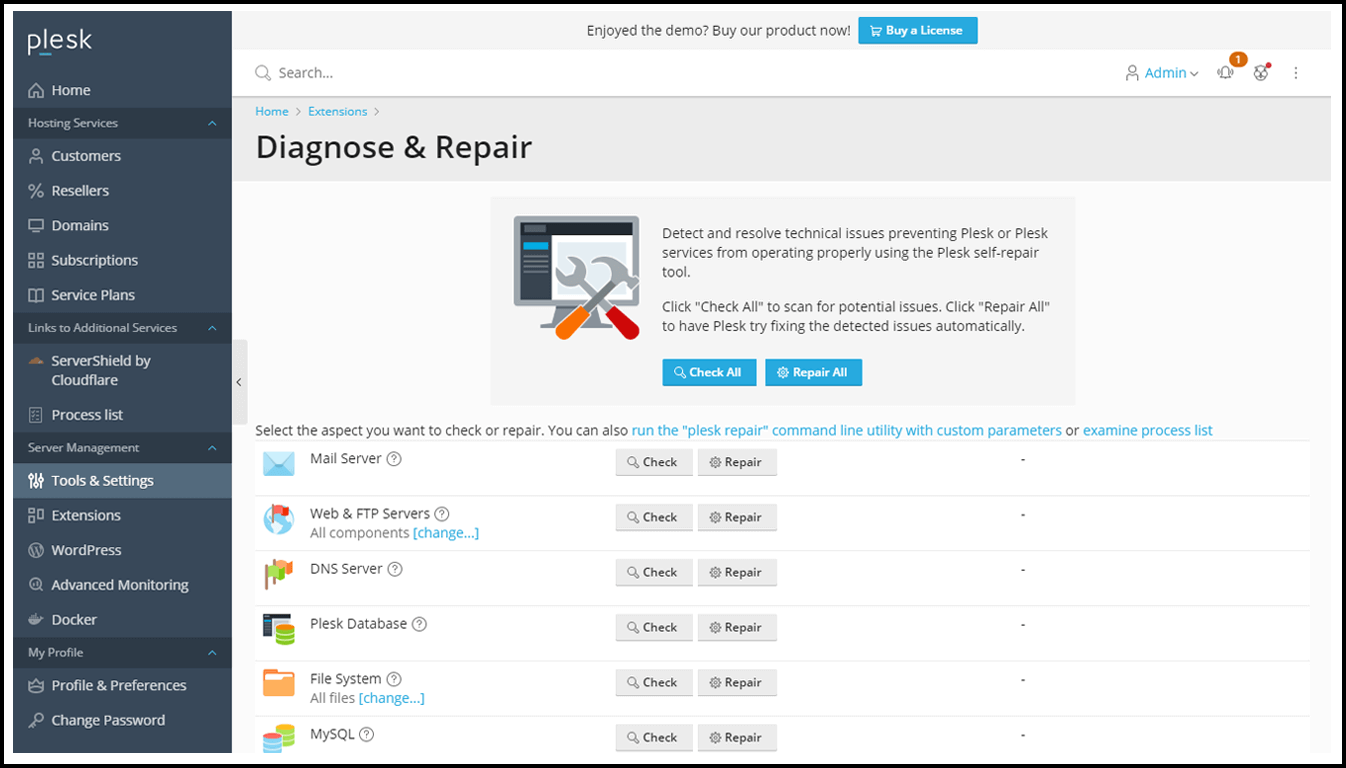Click the Check All button

709,372
